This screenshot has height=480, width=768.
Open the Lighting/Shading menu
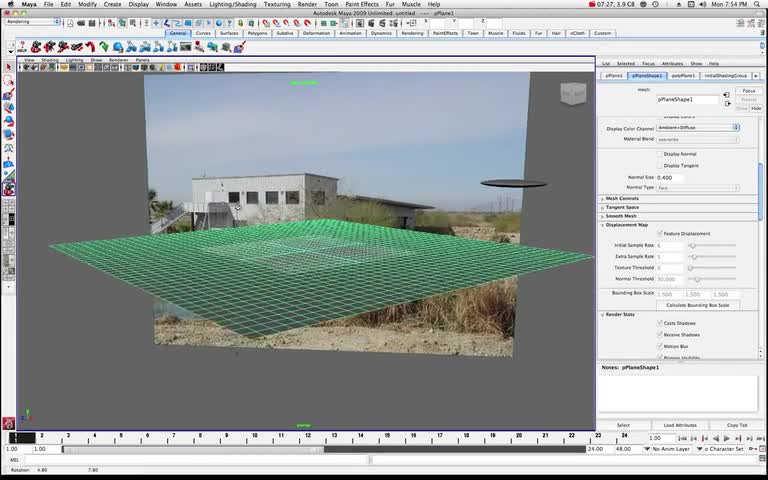233,4
